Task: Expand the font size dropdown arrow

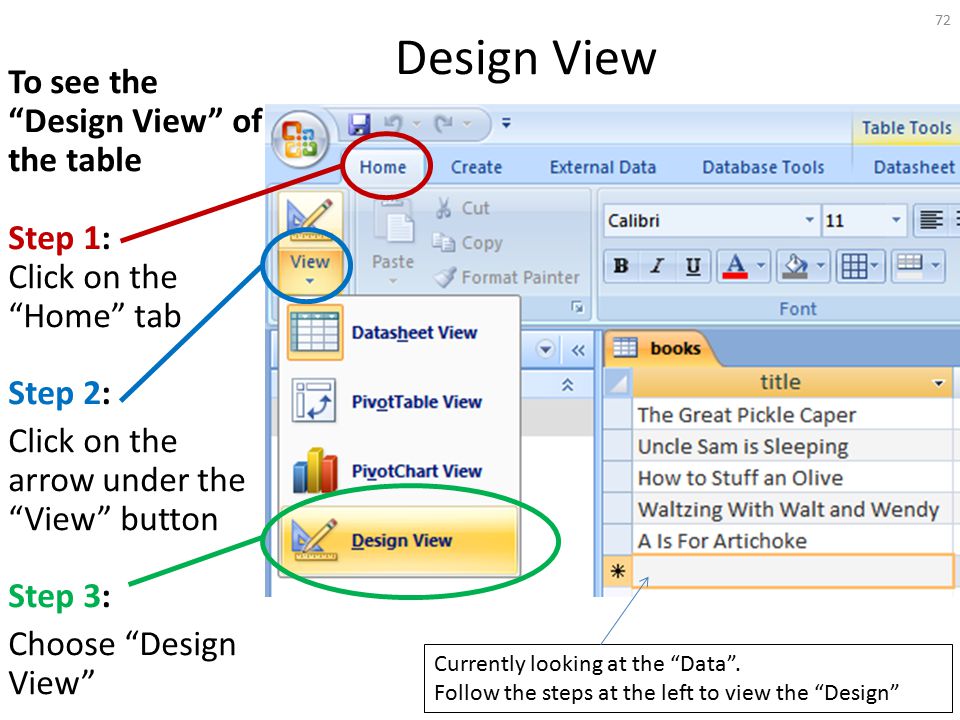Action: click(896, 220)
